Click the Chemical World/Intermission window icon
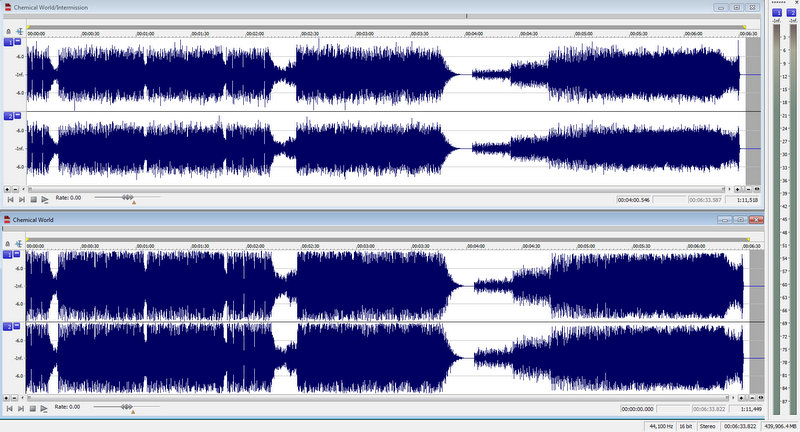 coord(8,7)
